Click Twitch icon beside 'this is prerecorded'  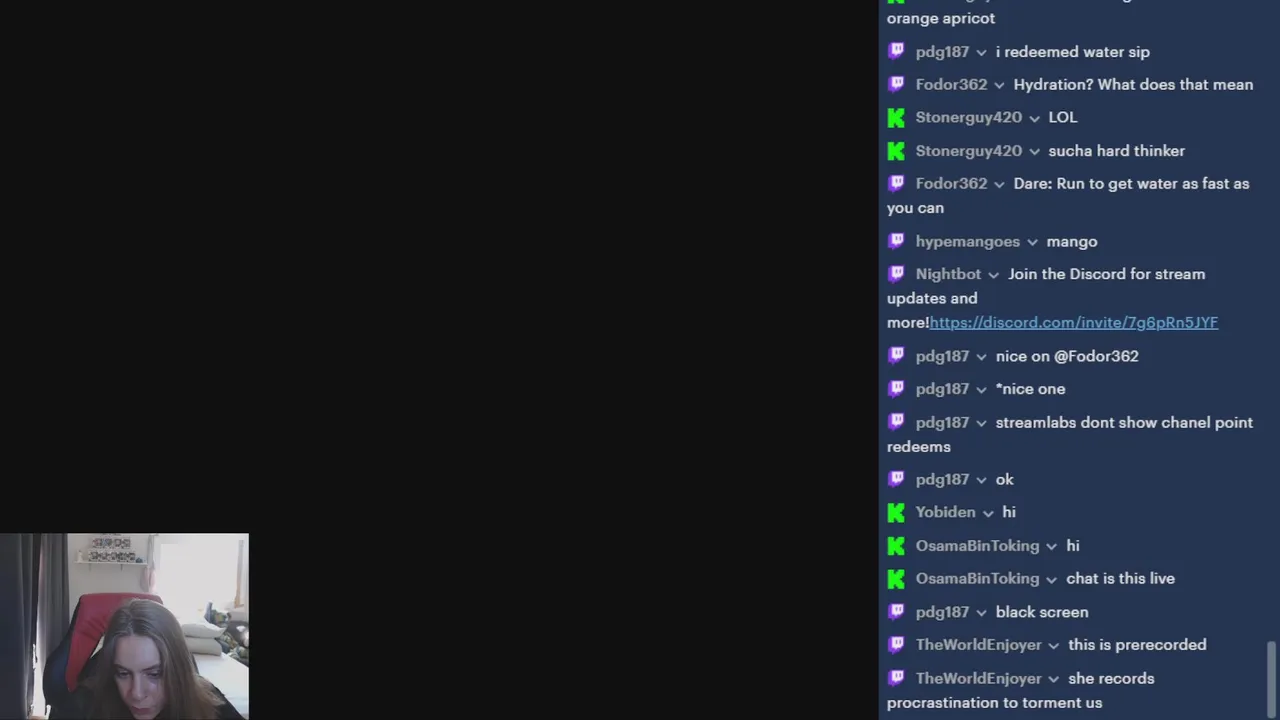coord(896,645)
